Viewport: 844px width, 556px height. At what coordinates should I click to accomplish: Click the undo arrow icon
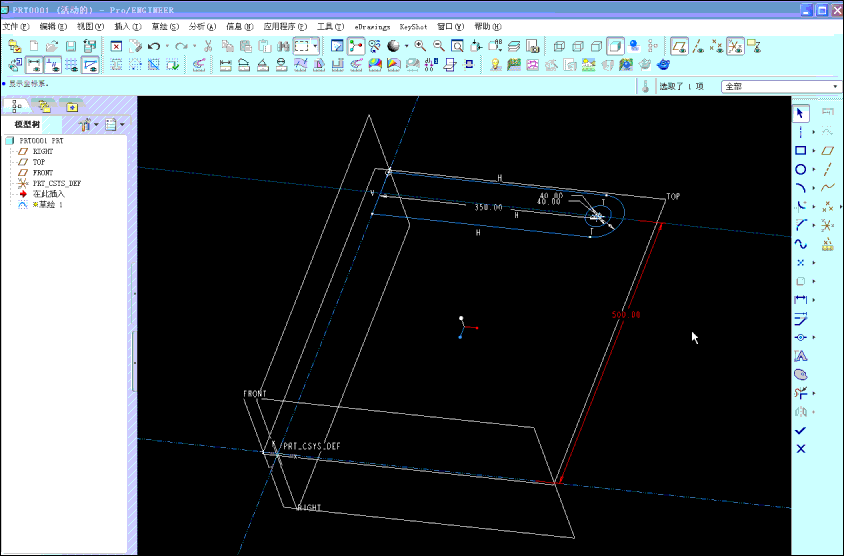154,46
